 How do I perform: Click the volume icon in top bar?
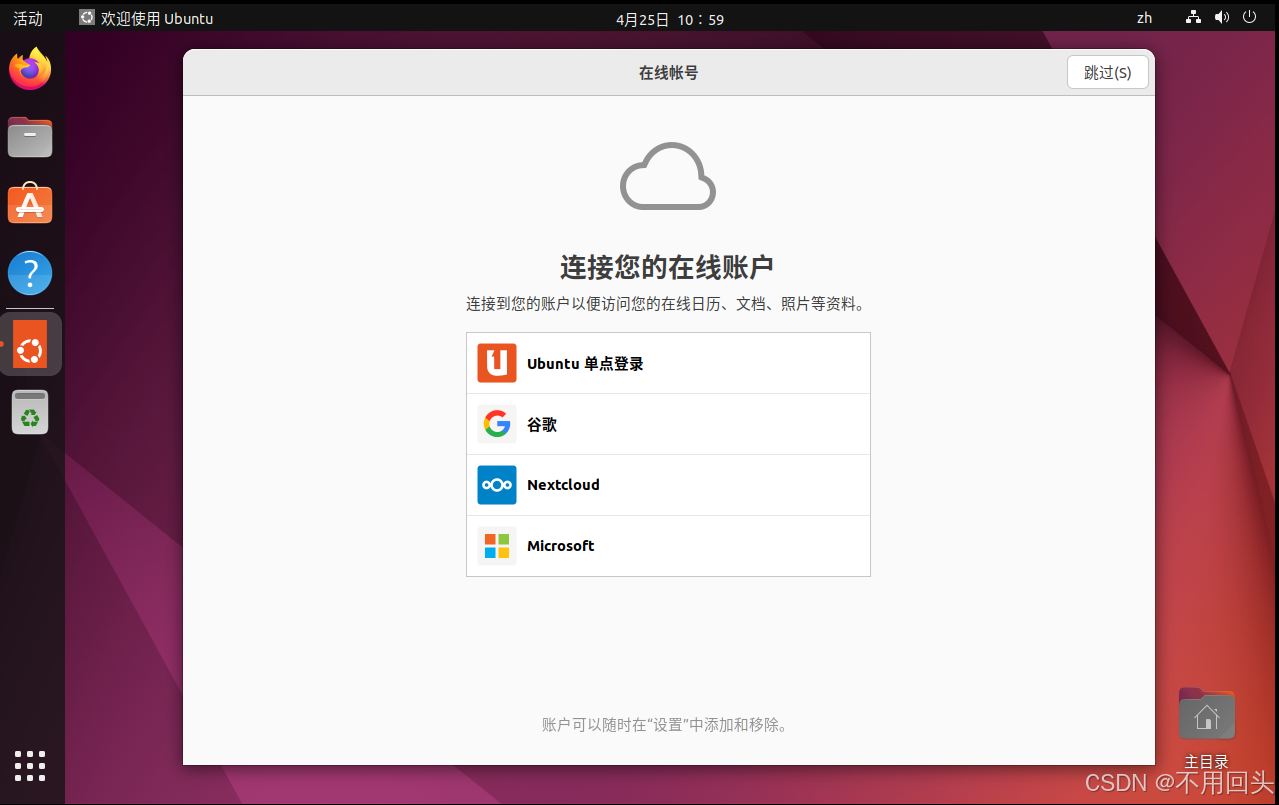[x=1222, y=17]
